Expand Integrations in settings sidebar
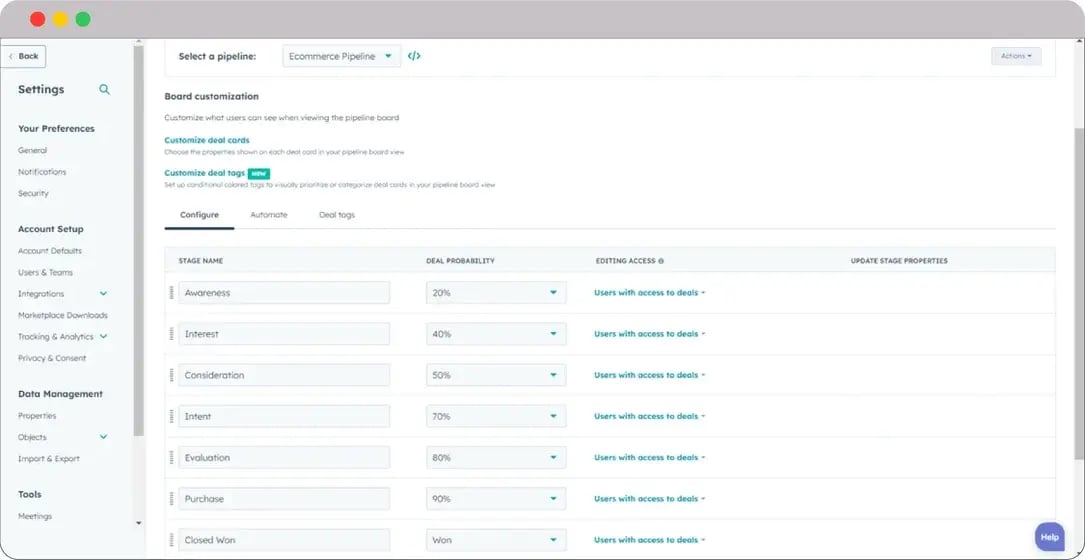The image size is (1085, 560). click(103, 293)
